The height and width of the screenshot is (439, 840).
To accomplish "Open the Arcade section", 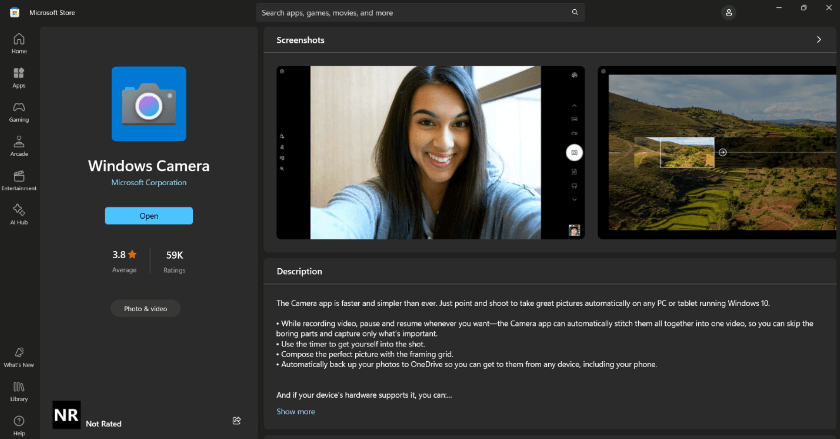I will coord(19,146).
